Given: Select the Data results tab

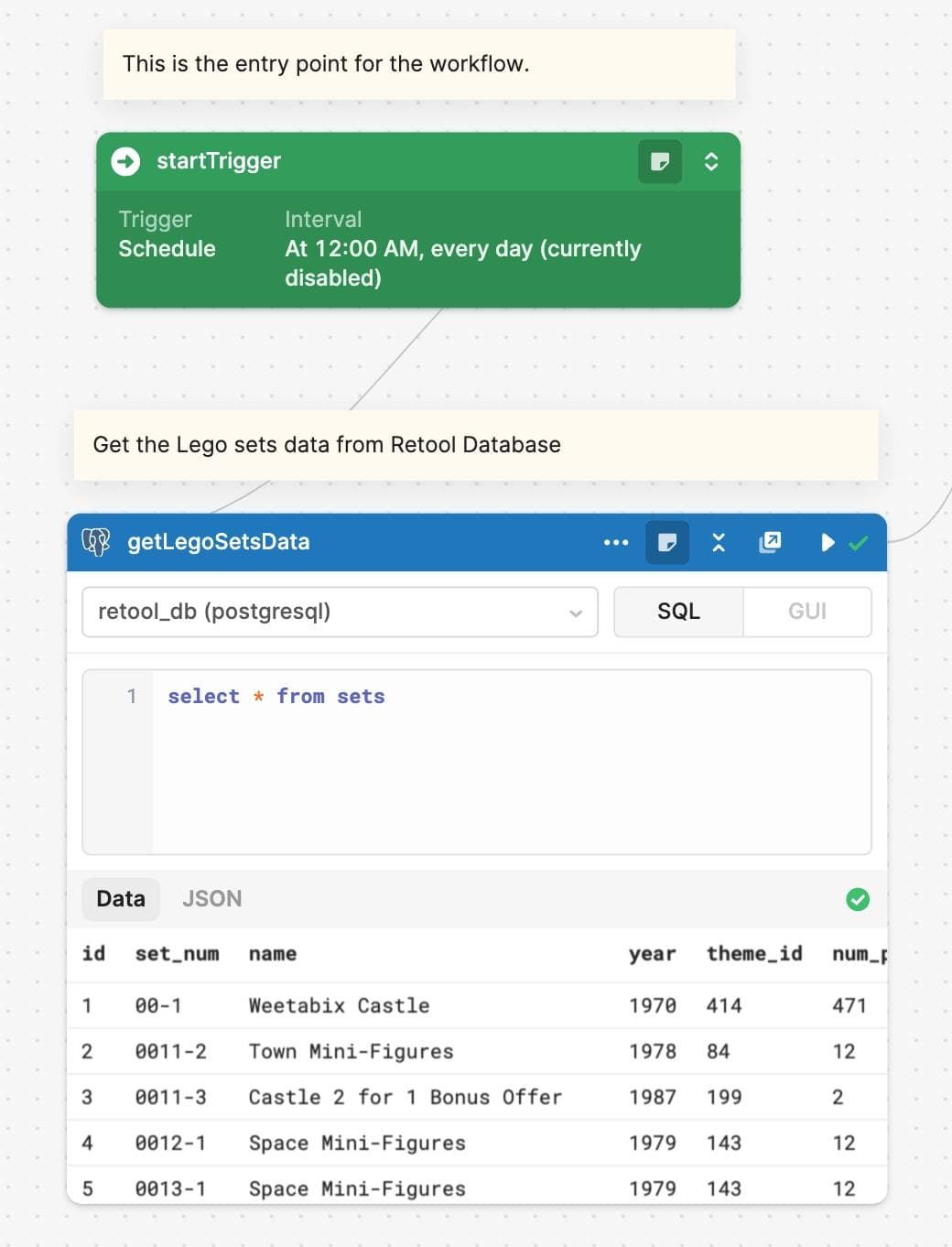Looking at the screenshot, I should coord(120,899).
